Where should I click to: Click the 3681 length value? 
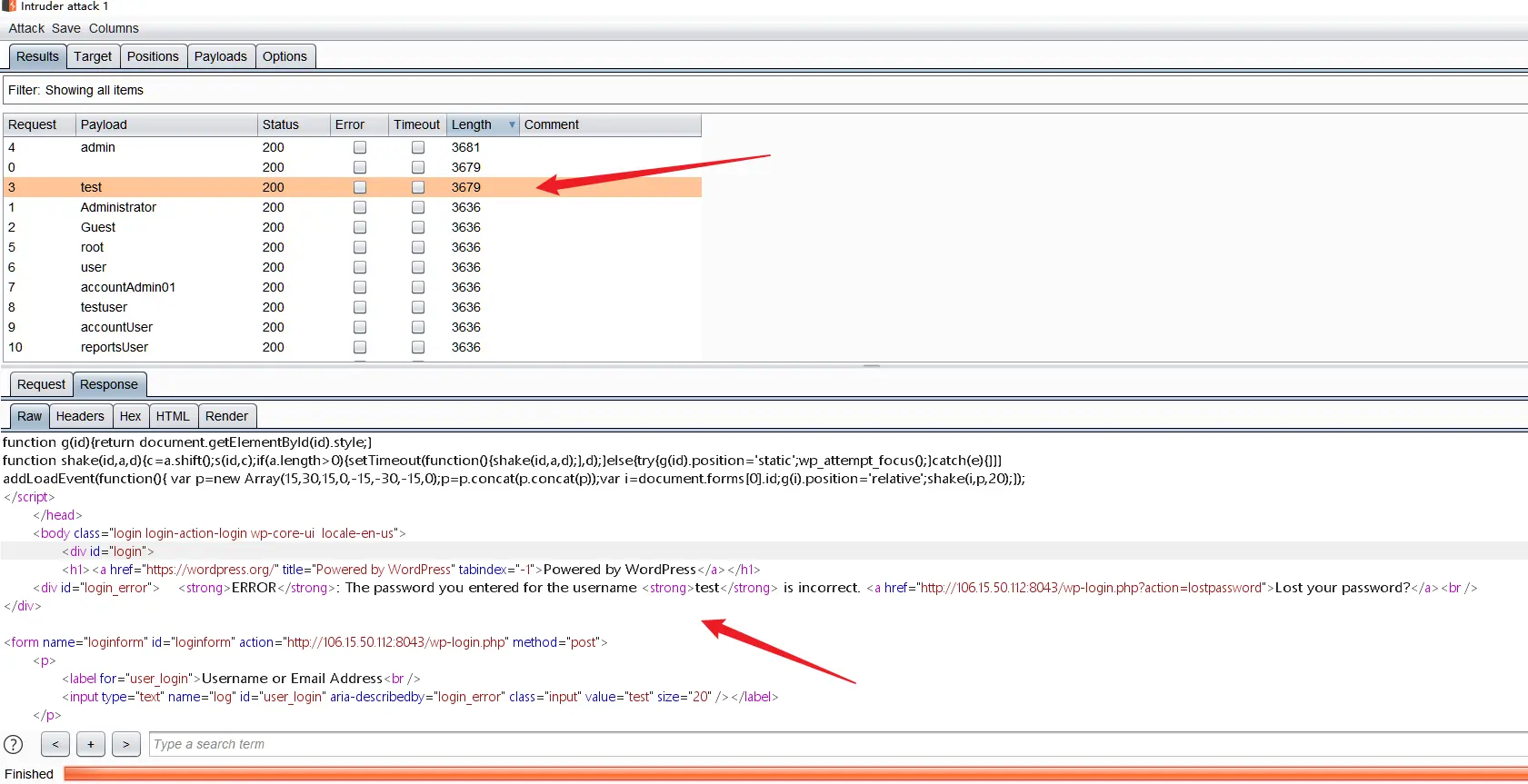[x=465, y=147]
